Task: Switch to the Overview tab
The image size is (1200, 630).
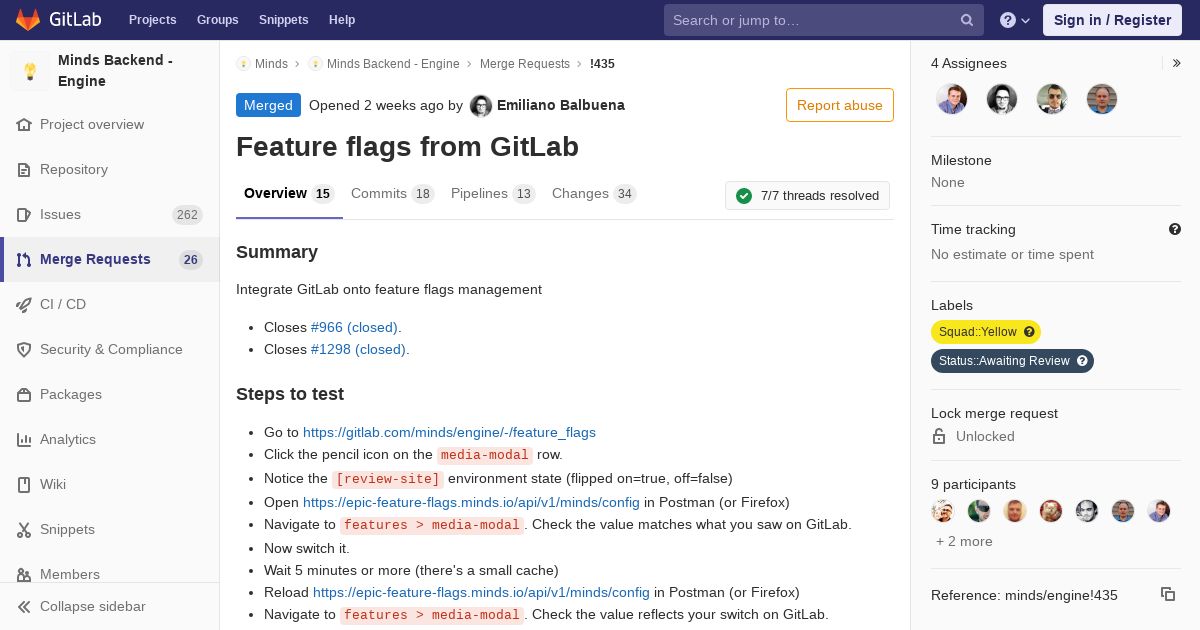Action: (289, 194)
